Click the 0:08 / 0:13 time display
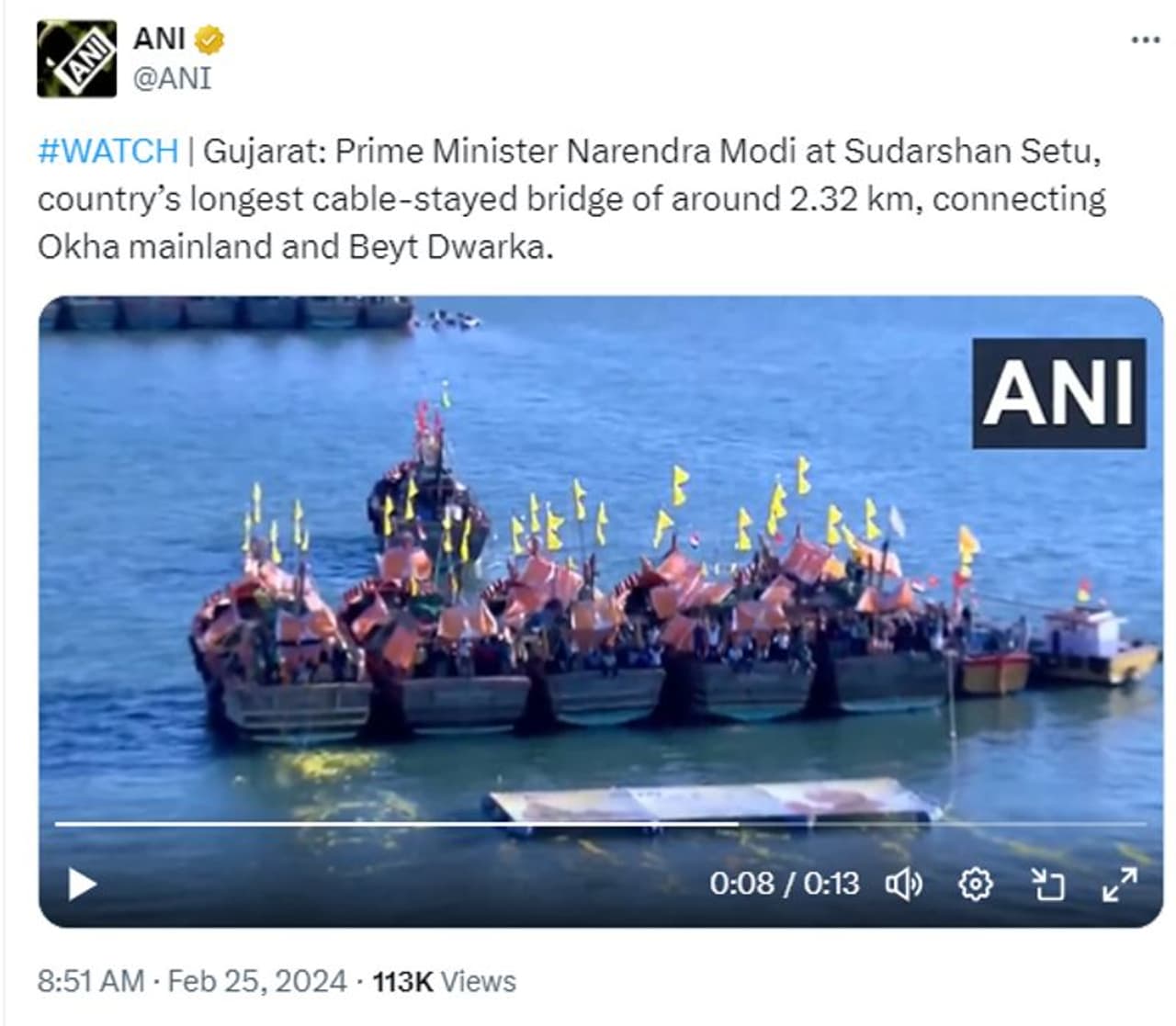 (x=784, y=884)
